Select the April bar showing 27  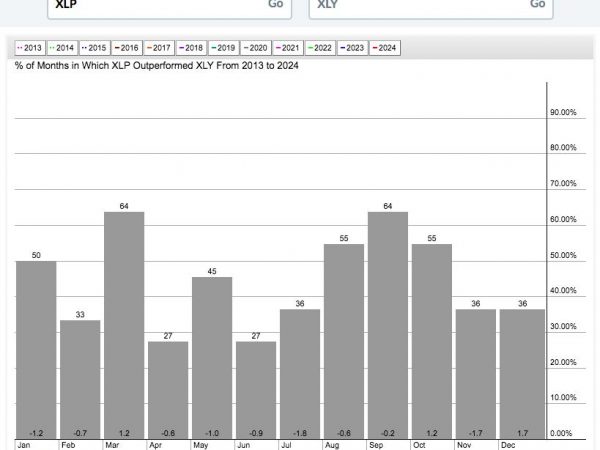pos(168,390)
